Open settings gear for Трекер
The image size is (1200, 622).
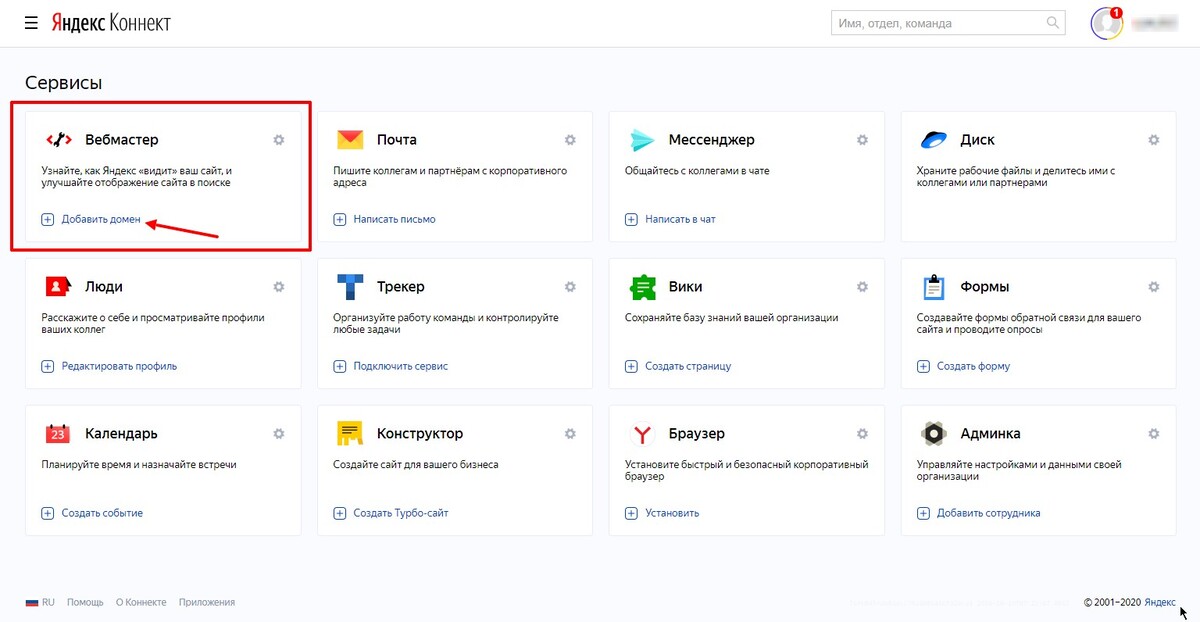[x=570, y=287]
